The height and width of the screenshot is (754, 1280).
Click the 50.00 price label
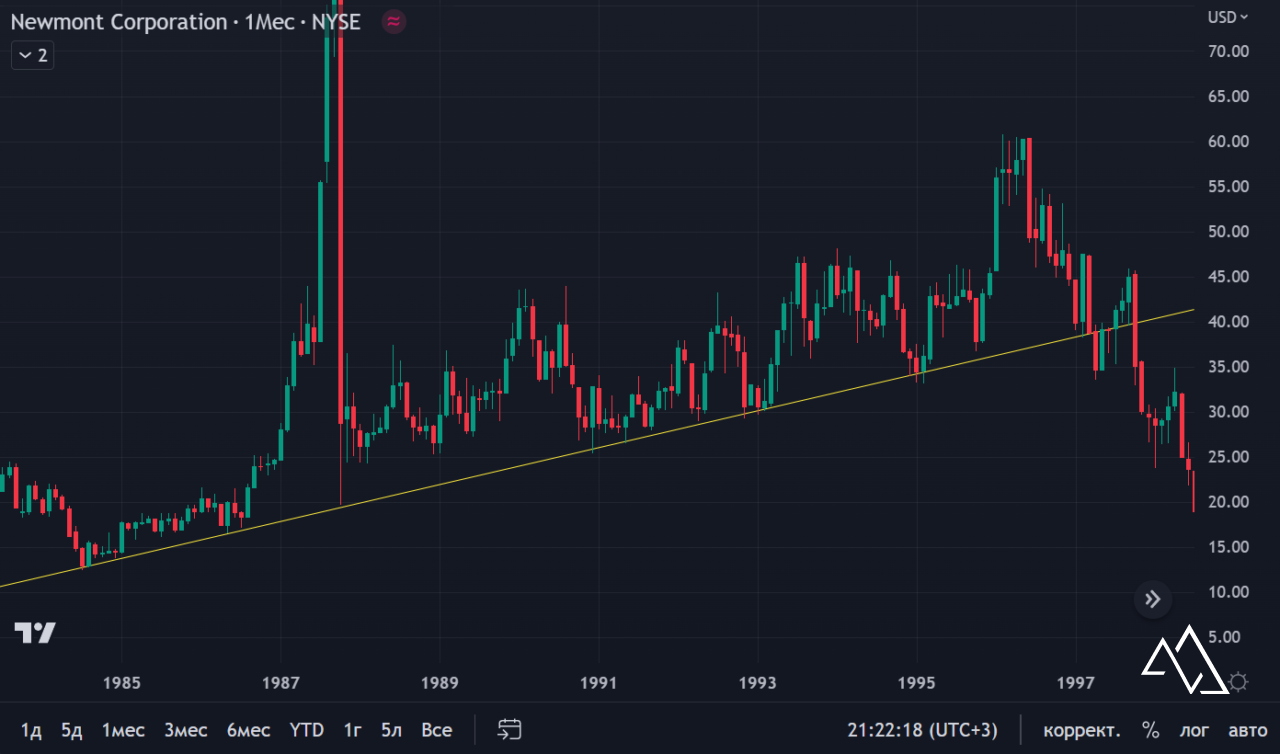pos(1228,231)
